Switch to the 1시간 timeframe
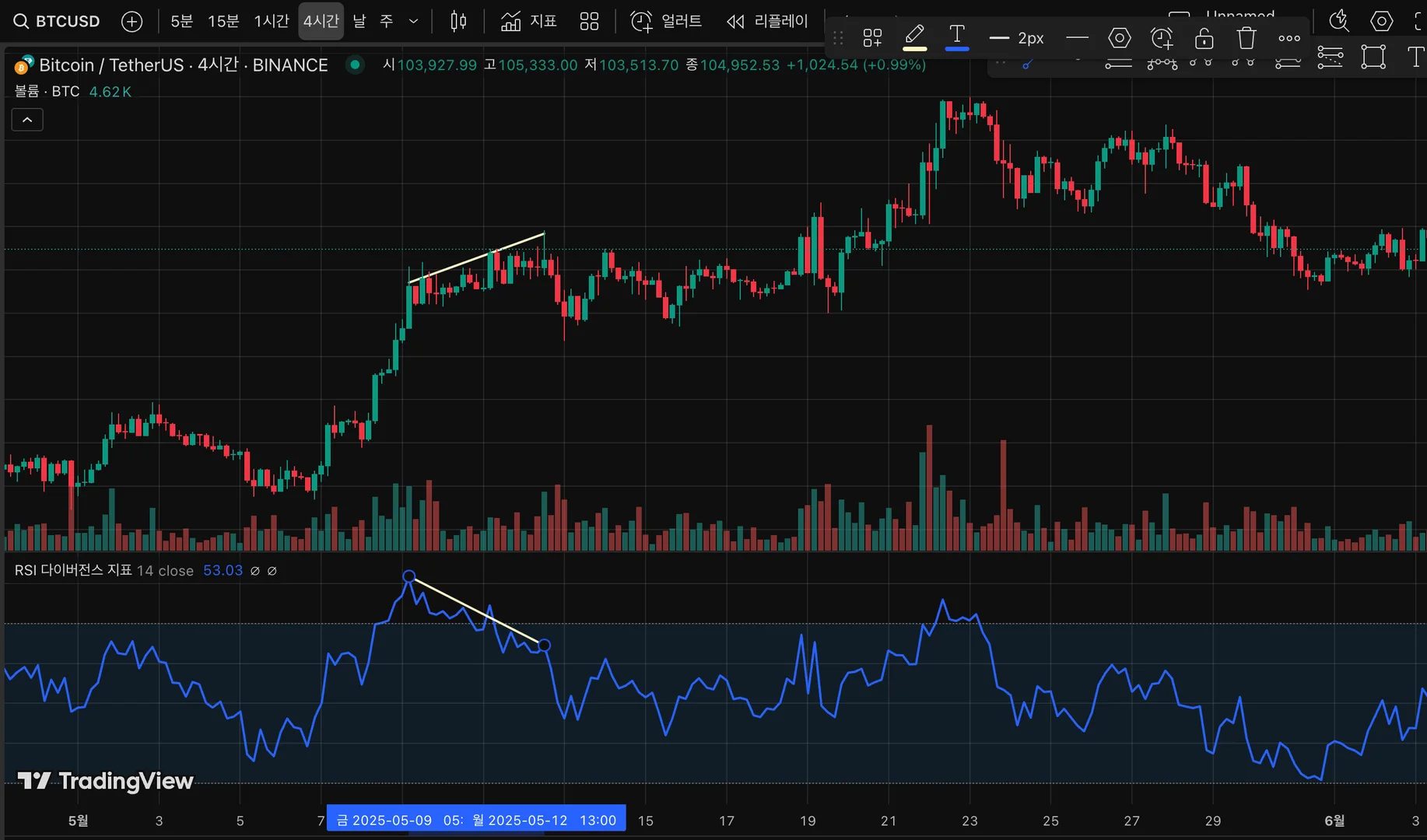 pyautogui.click(x=271, y=22)
